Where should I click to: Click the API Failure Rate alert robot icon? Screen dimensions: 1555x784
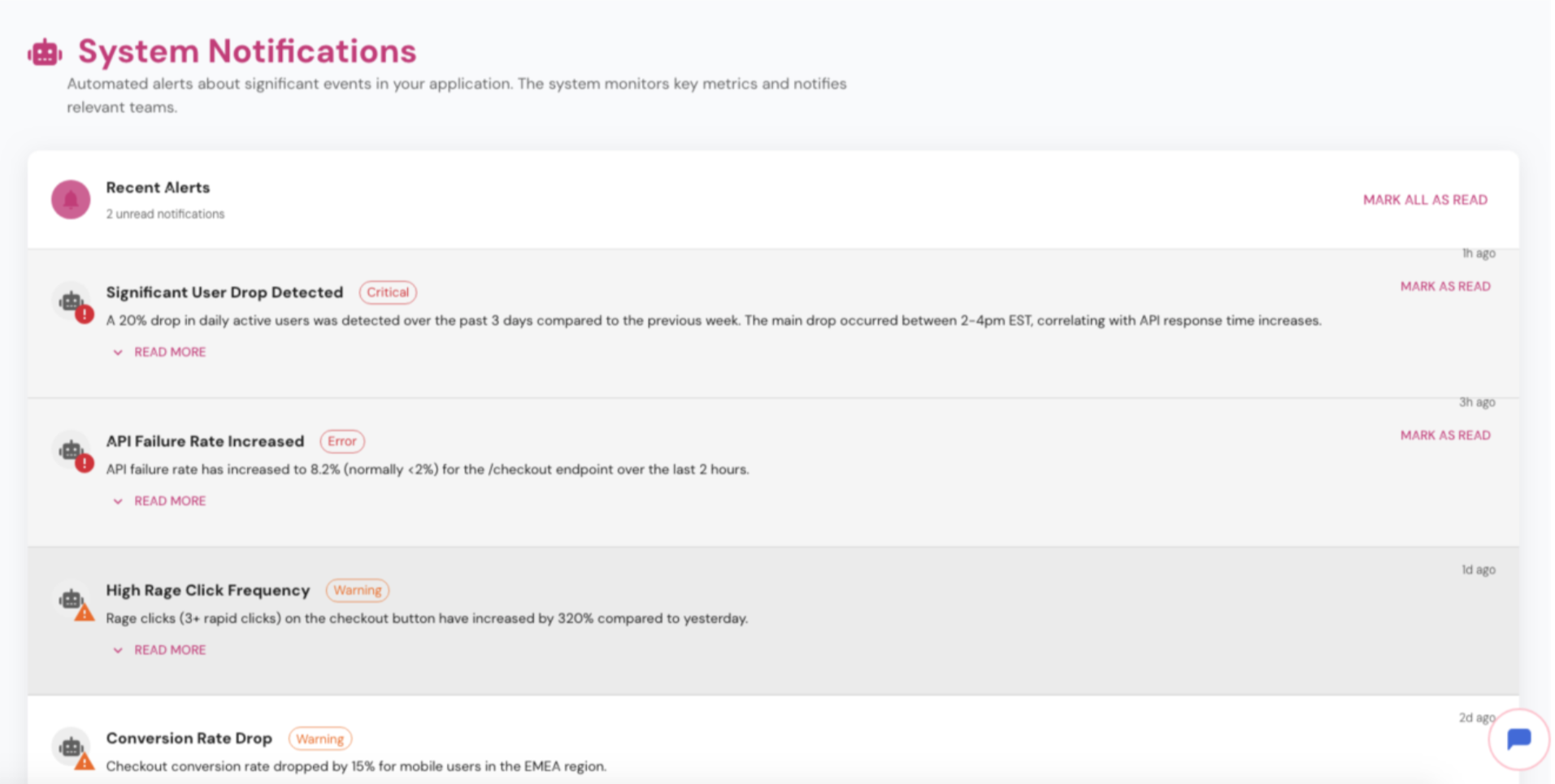click(72, 451)
